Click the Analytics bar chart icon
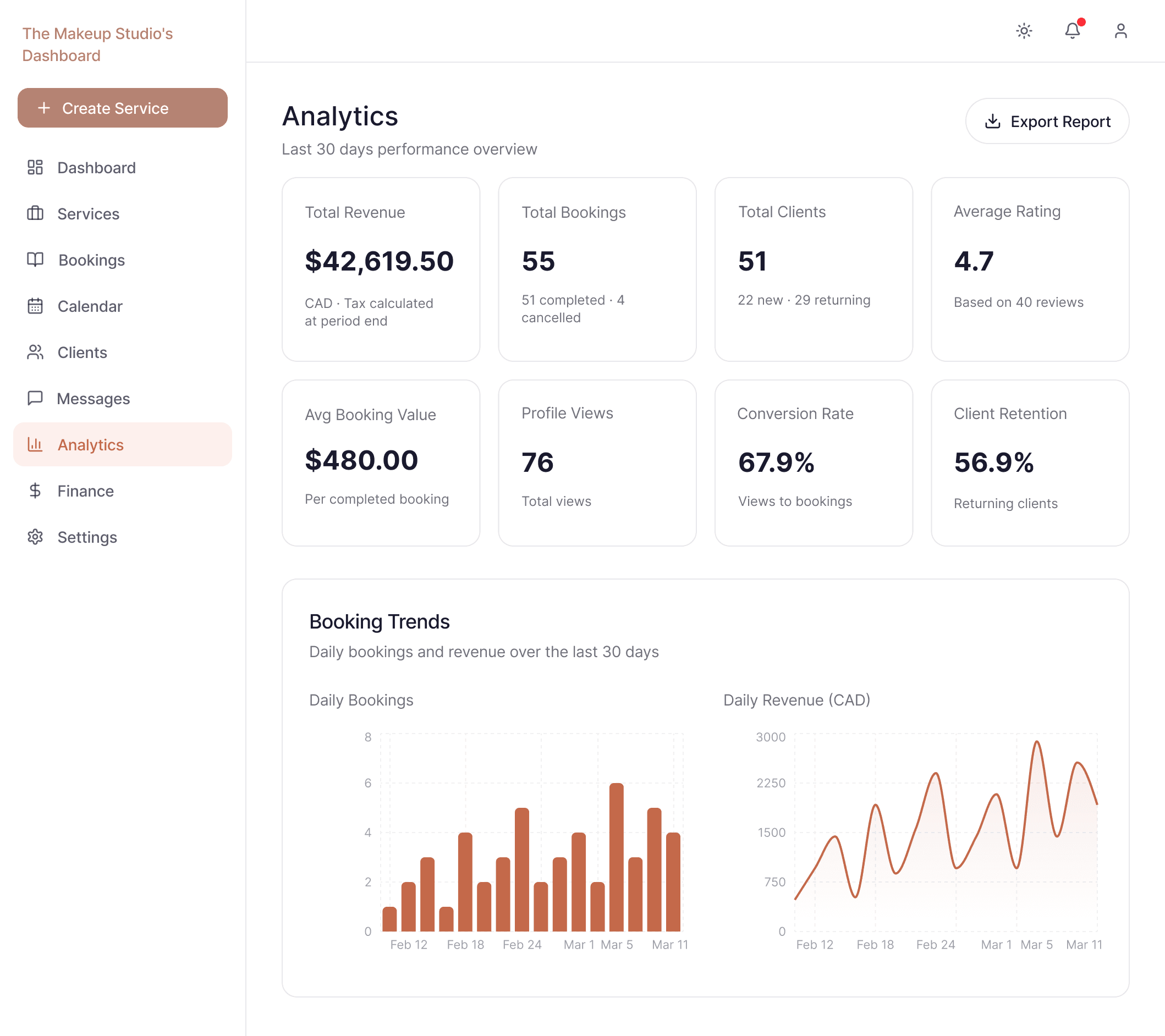 point(35,444)
